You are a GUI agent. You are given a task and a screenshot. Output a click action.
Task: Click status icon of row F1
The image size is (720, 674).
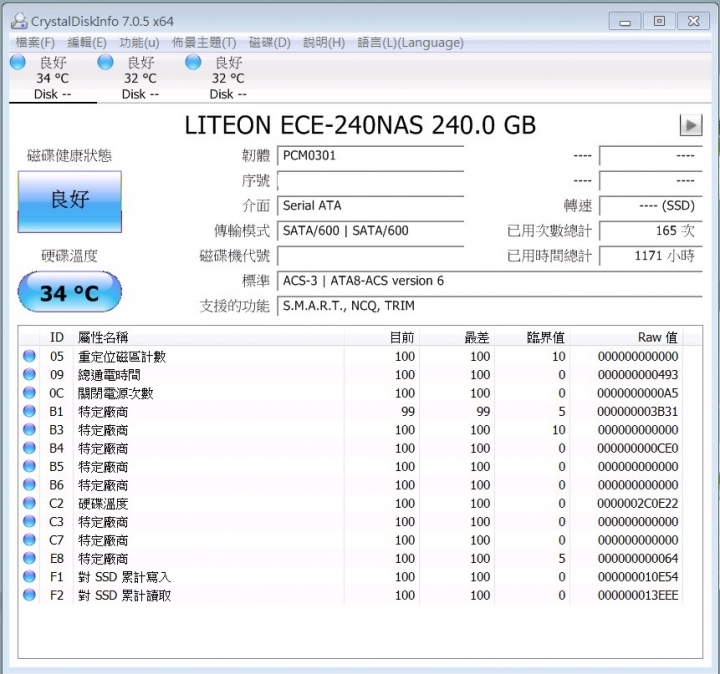point(29,576)
